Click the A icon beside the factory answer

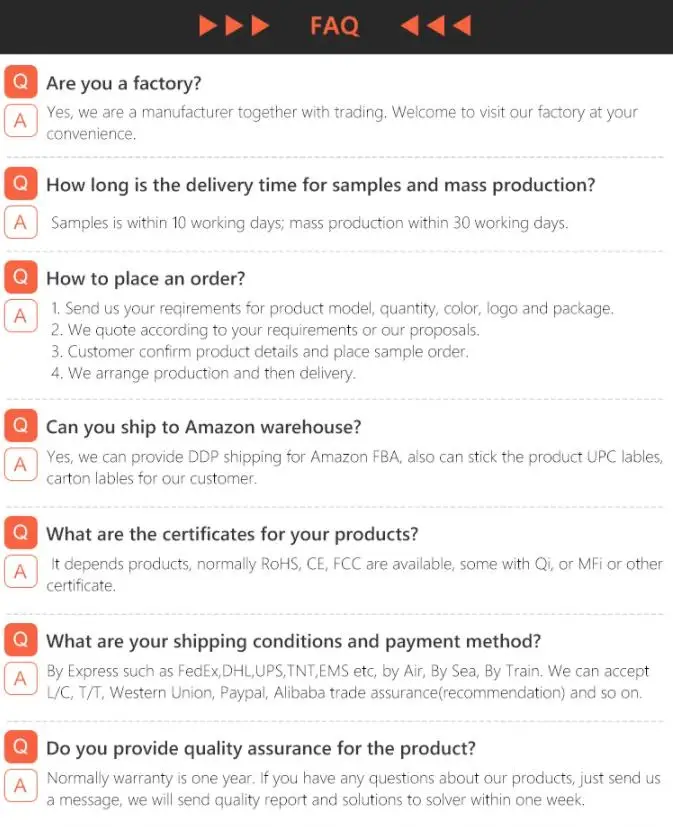click(x=20, y=121)
